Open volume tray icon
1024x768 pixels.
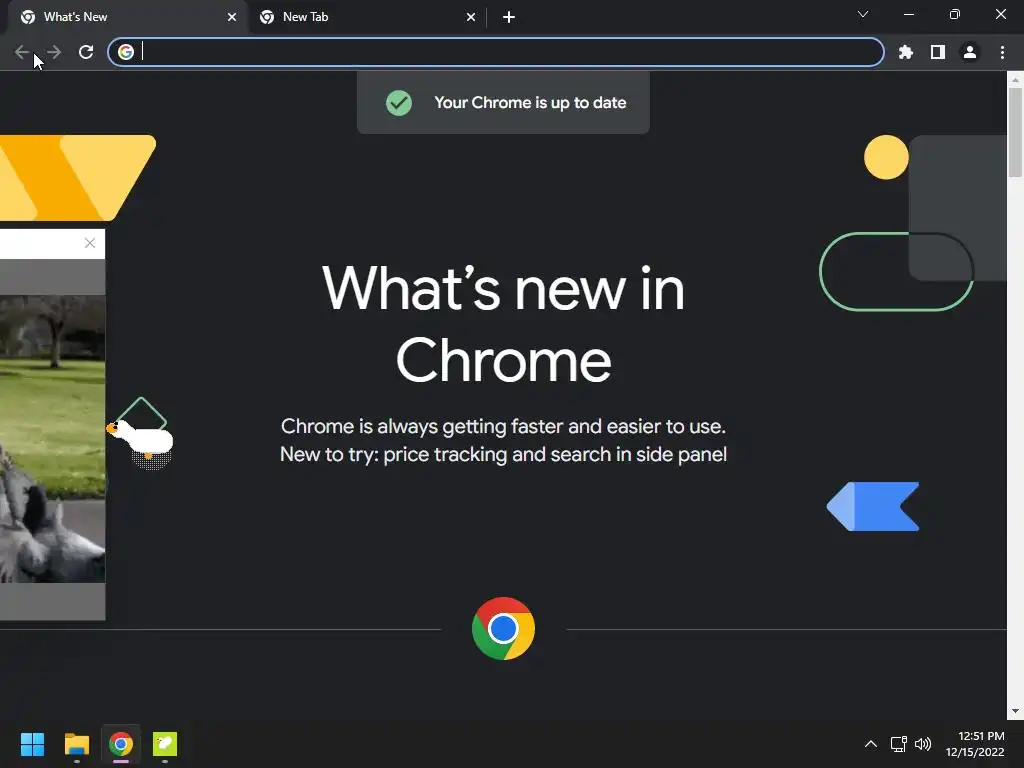tap(923, 744)
